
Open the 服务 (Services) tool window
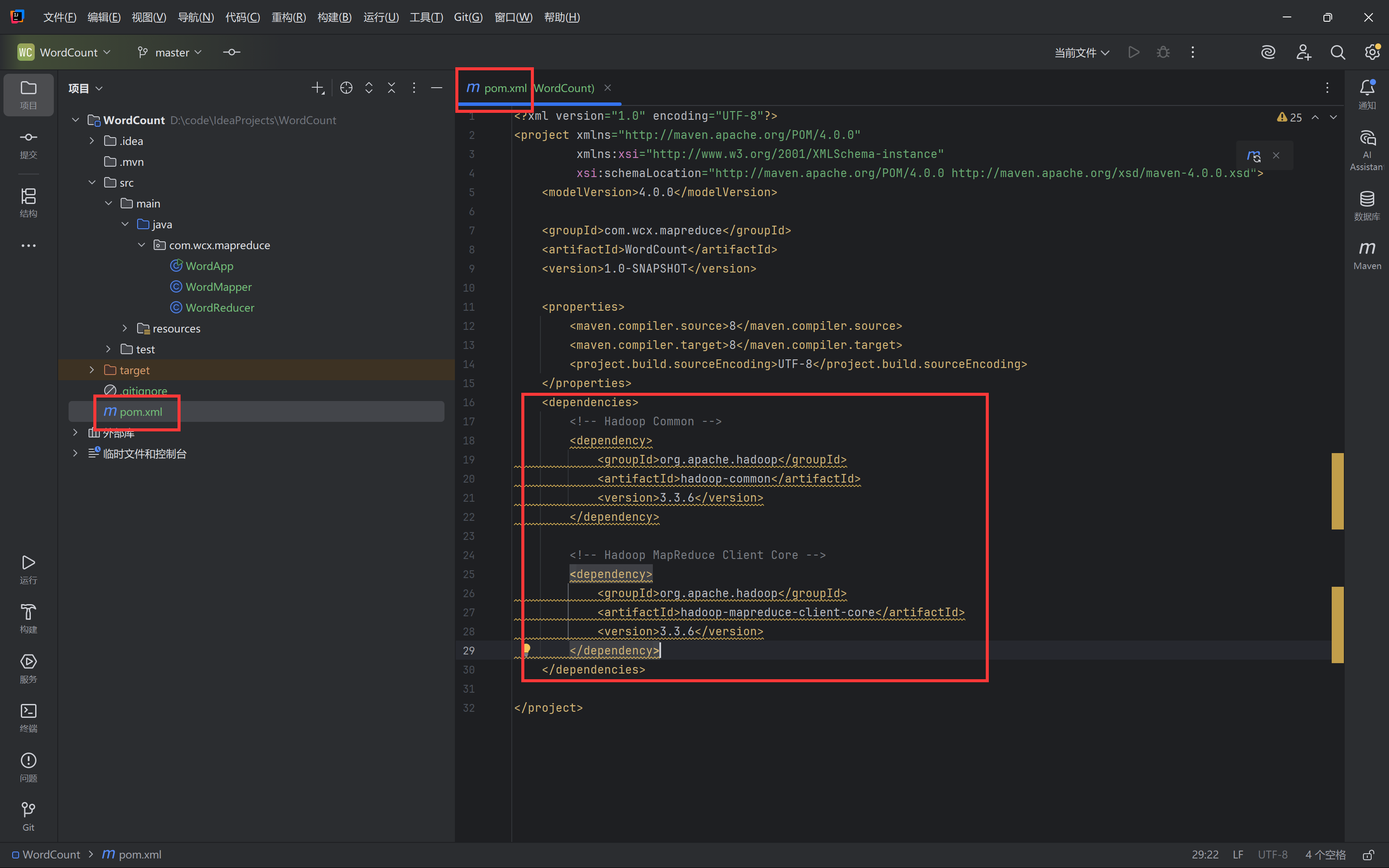[28, 667]
